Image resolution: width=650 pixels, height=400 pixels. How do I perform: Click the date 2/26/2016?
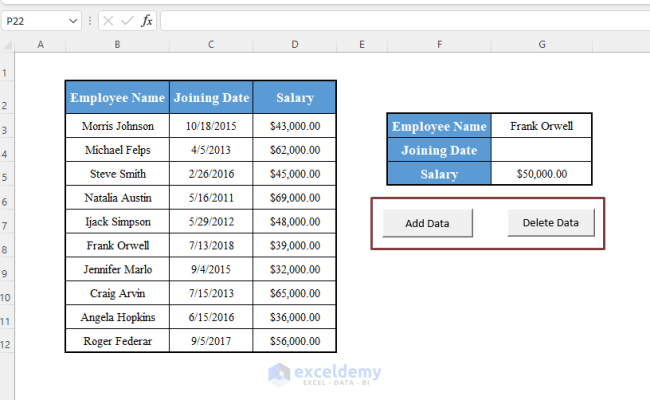[211, 174]
